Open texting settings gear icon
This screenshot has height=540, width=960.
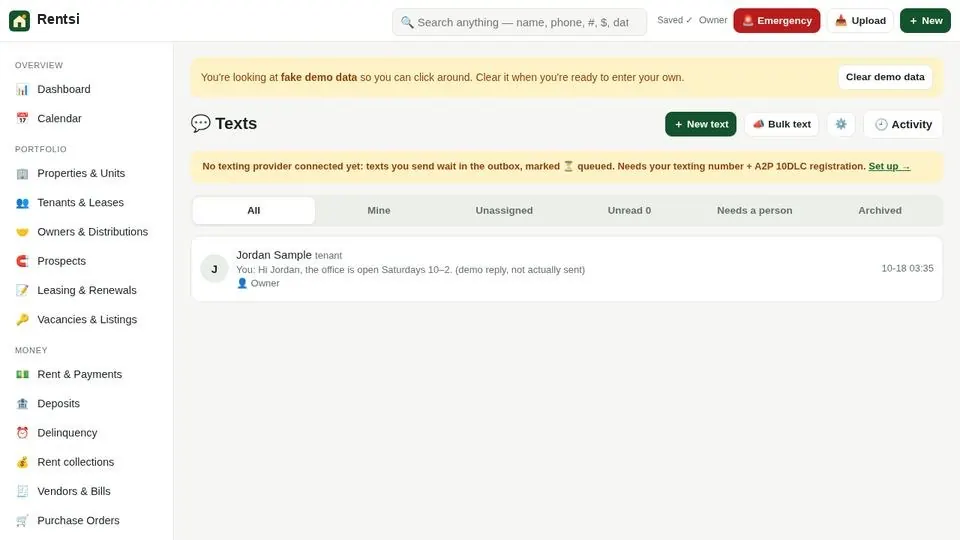tap(841, 124)
